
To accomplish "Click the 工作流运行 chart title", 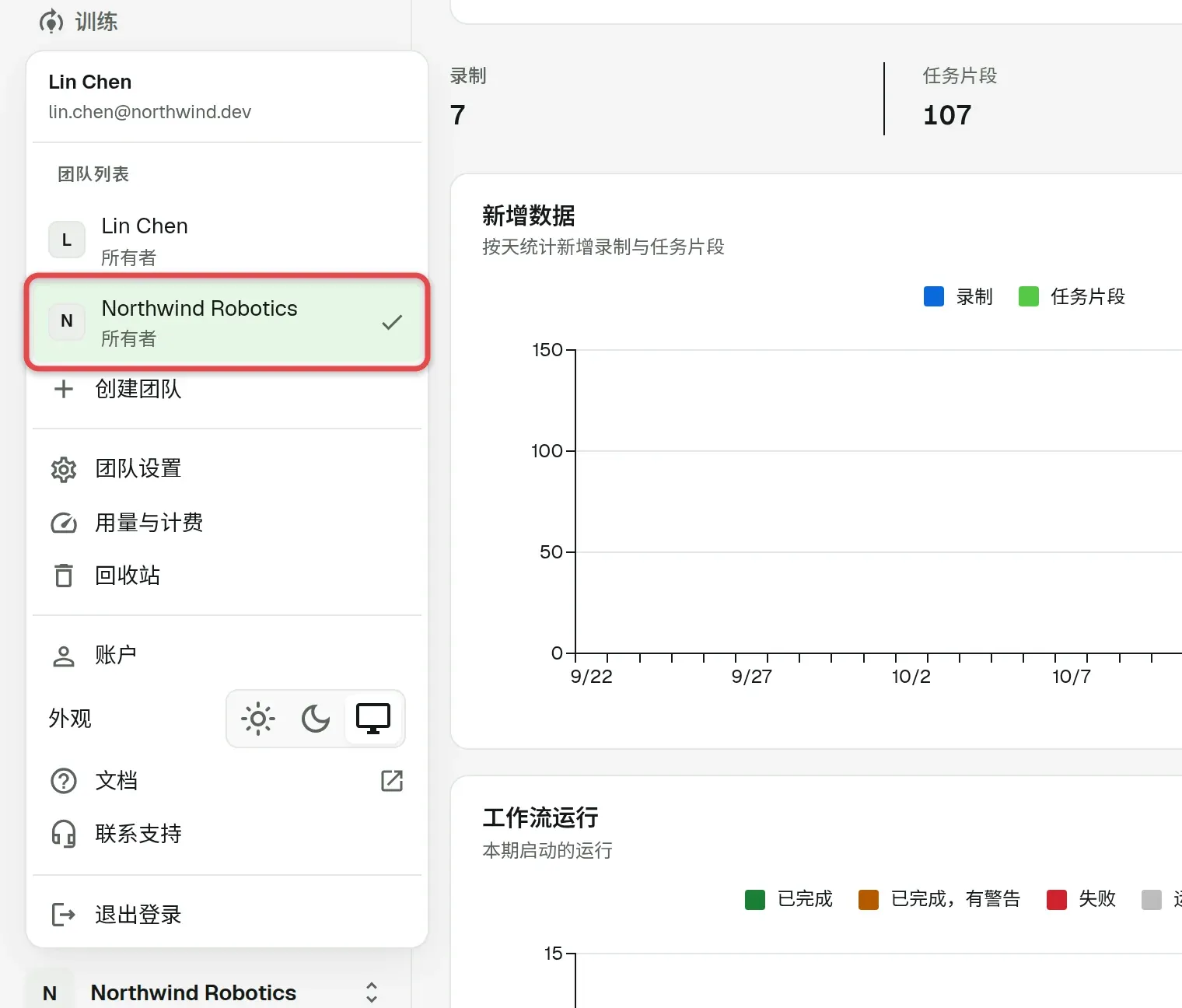I will point(540,817).
